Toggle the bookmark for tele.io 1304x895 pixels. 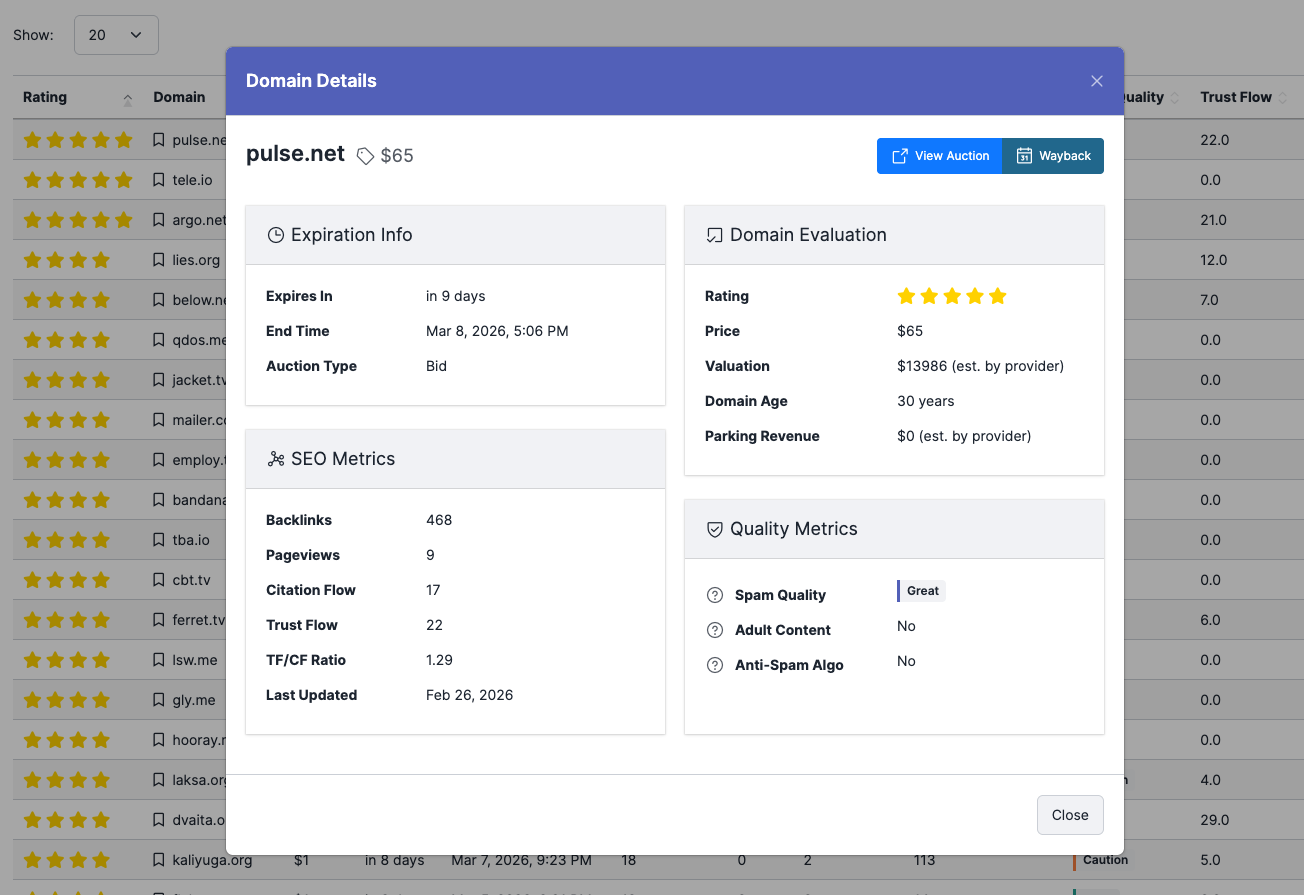(x=157, y=180)
